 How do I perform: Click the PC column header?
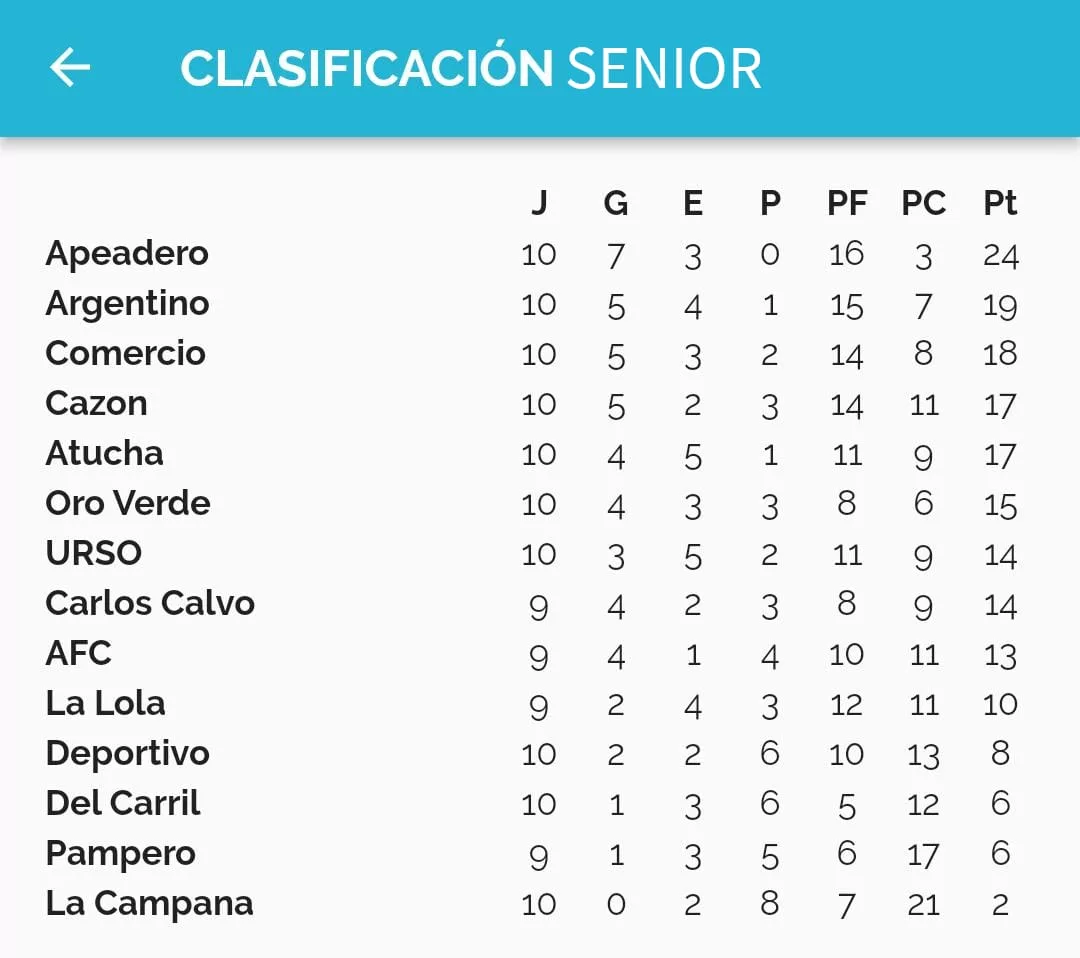click(x=923, y=203)
